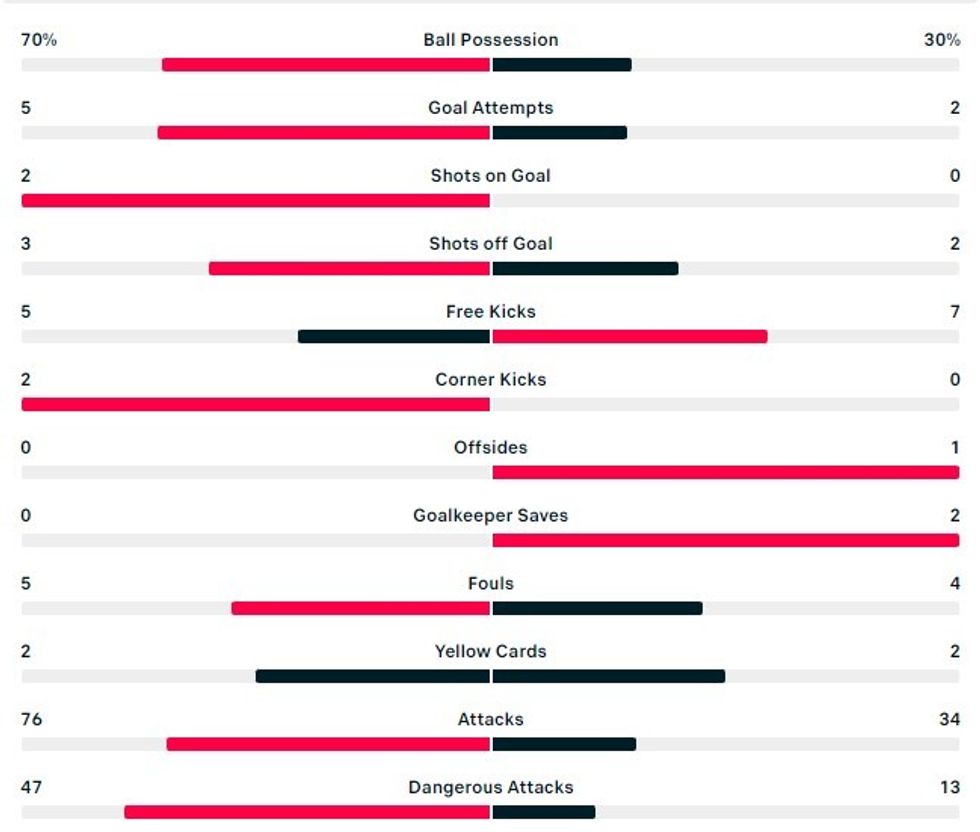This screenshot has width=980, height=832.
Task: Click the red Offsides bar on the right
Action: [x=725, y=473]
